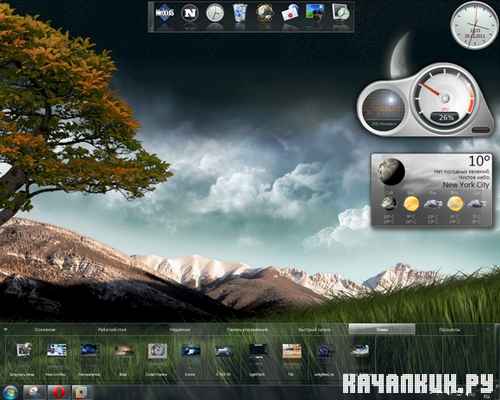Click the New York City label in the weather gadget
The width and height of the screenshot is (500, 400).
[466, 185]
